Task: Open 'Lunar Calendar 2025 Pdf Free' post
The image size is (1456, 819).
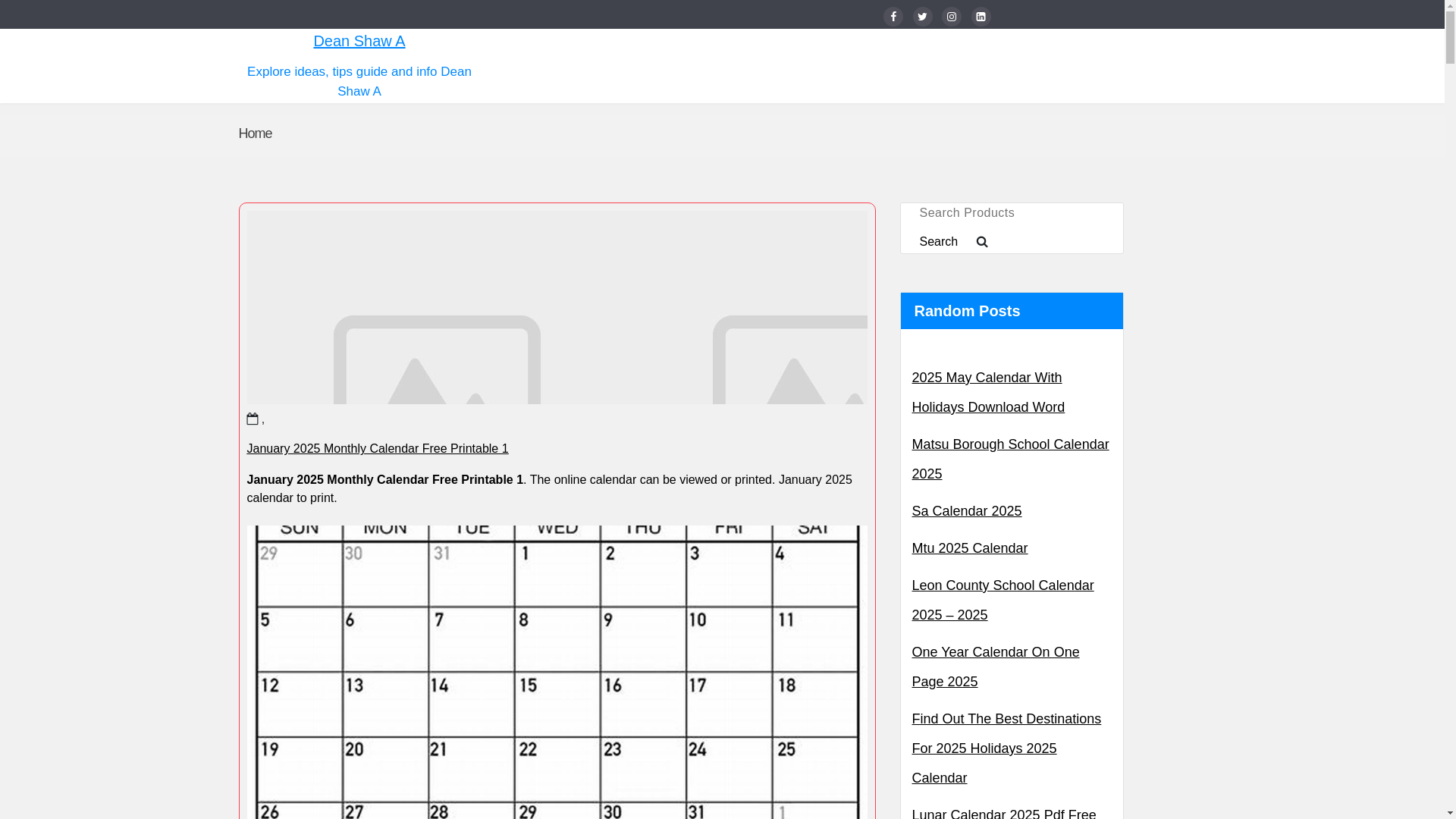Action: tap(1003, 813)
